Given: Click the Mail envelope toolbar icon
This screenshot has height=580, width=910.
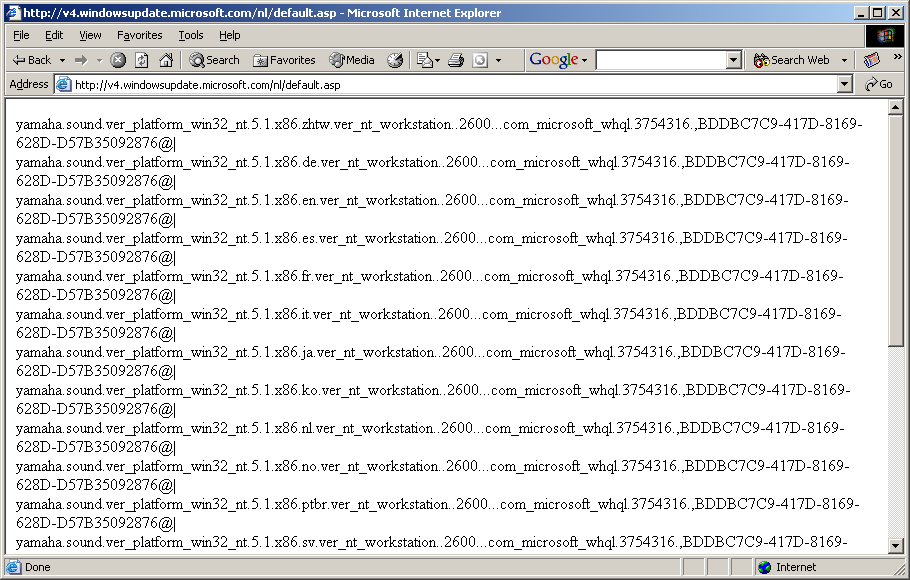Looking at the screenshot, I should pos(425,60).
